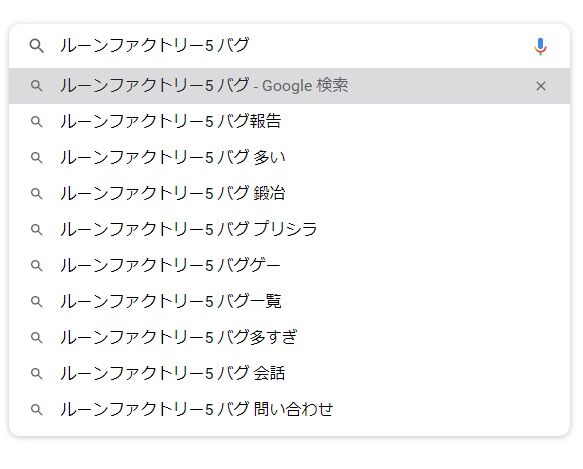Viewport: 583px width, 469px height.
Task: Choose the 'ルーンファクトリー5 バグ報告' suggestion
Action: point(289,122)
